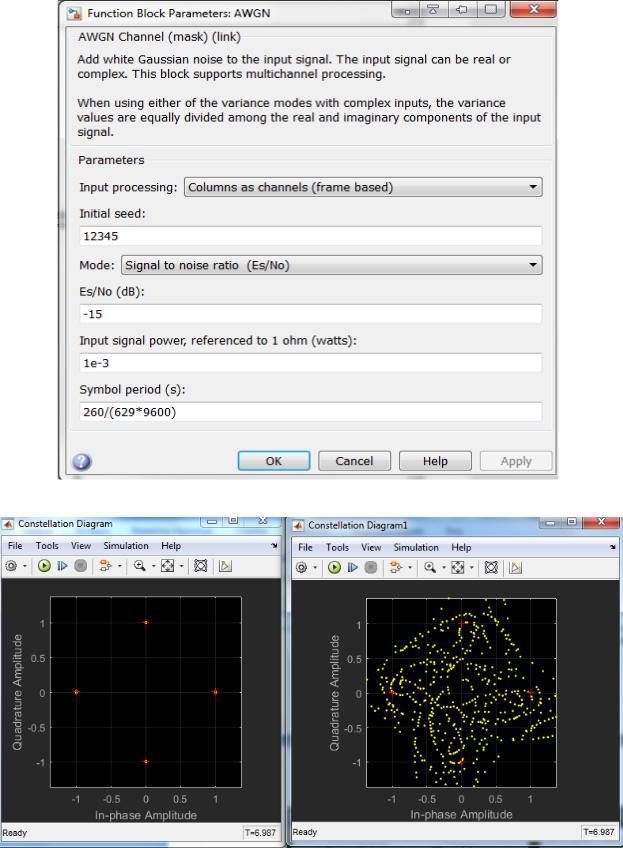The height and width of the screenshot is (848, 623).
Task: Click 'T=6.987' status in Constellation Diagram window
Action: click(x=260, y=833)
